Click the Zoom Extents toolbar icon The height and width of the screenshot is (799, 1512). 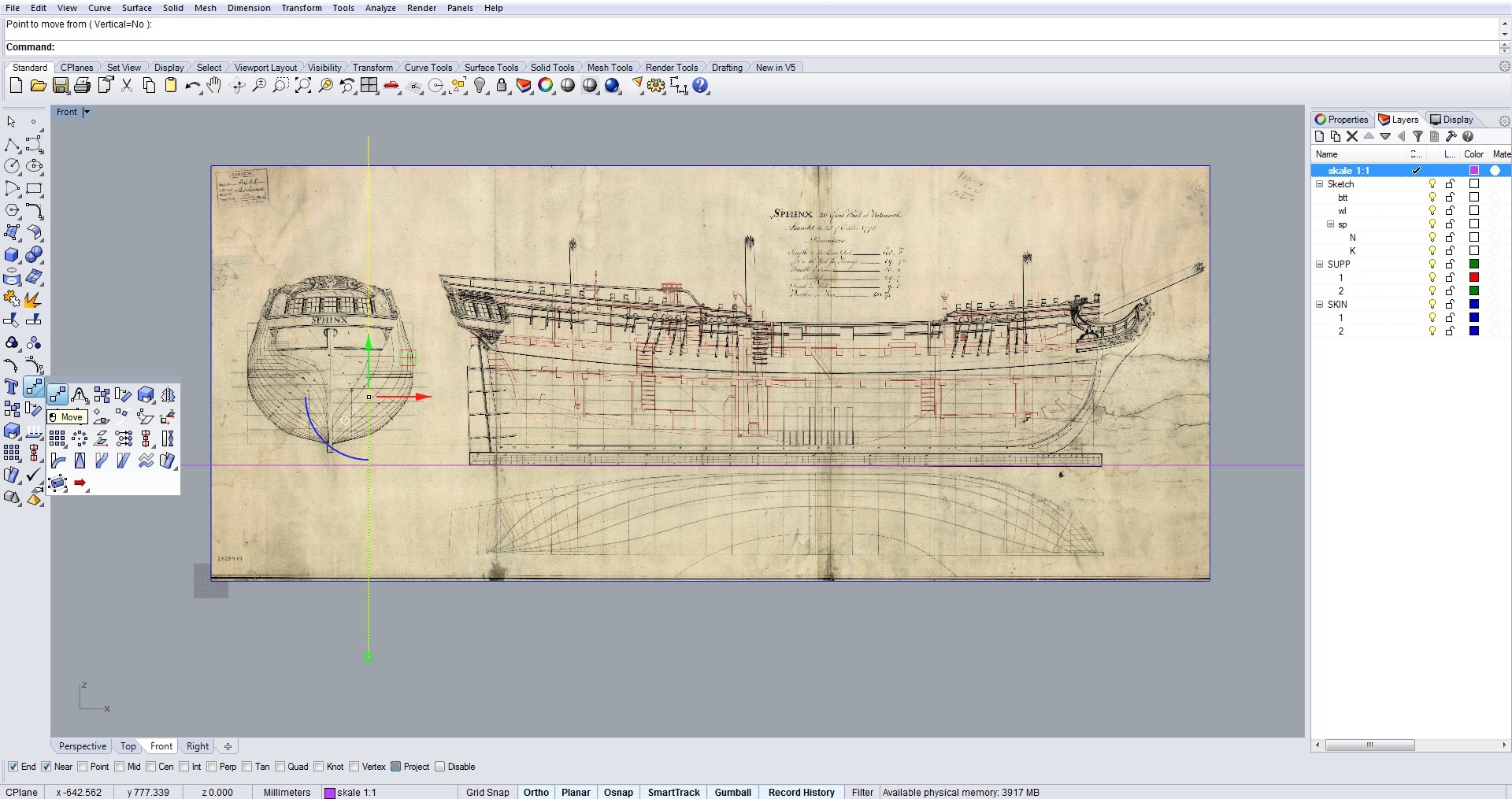click(302, 86)
